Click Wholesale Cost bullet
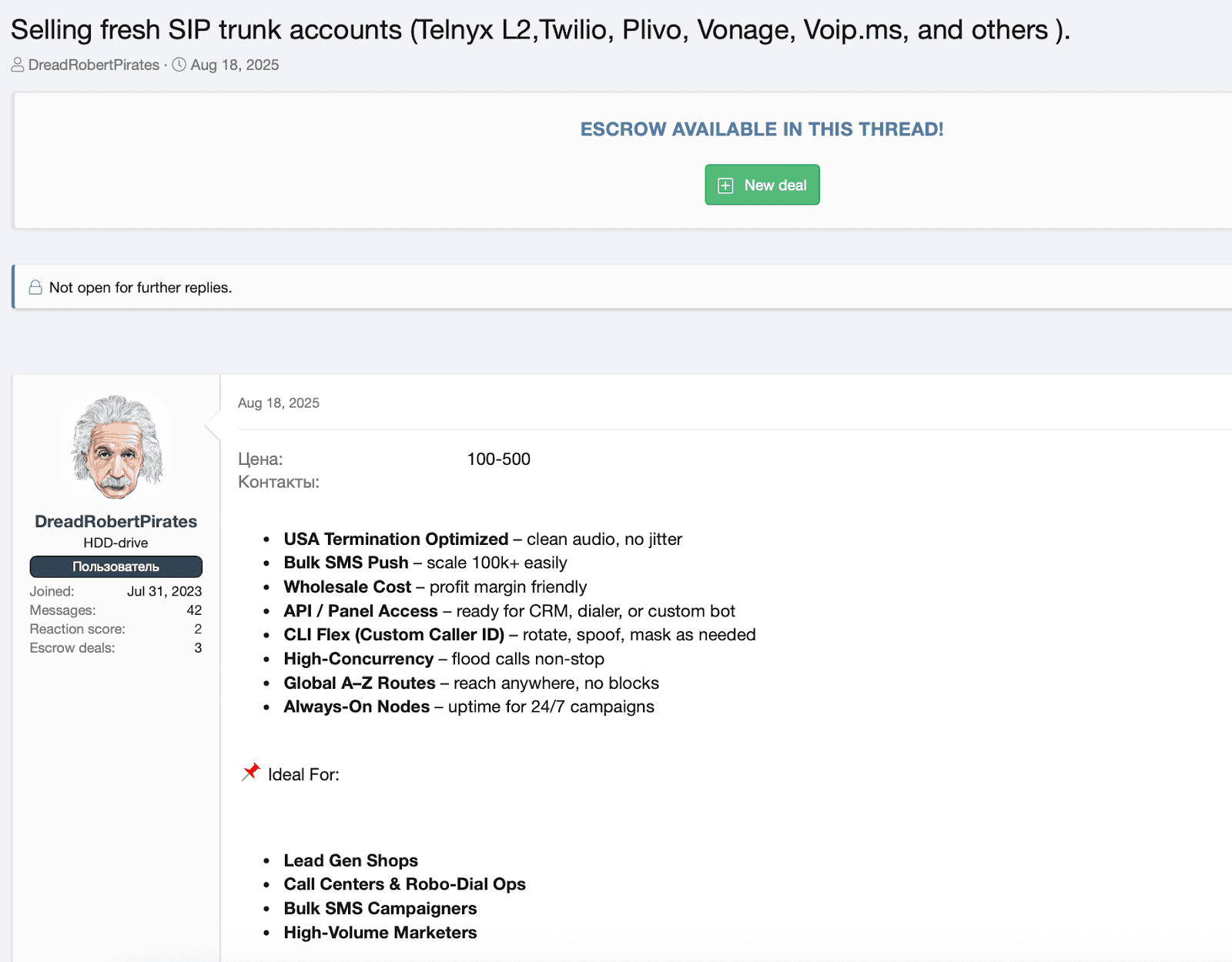1232x962 pixels. (435, 586)
